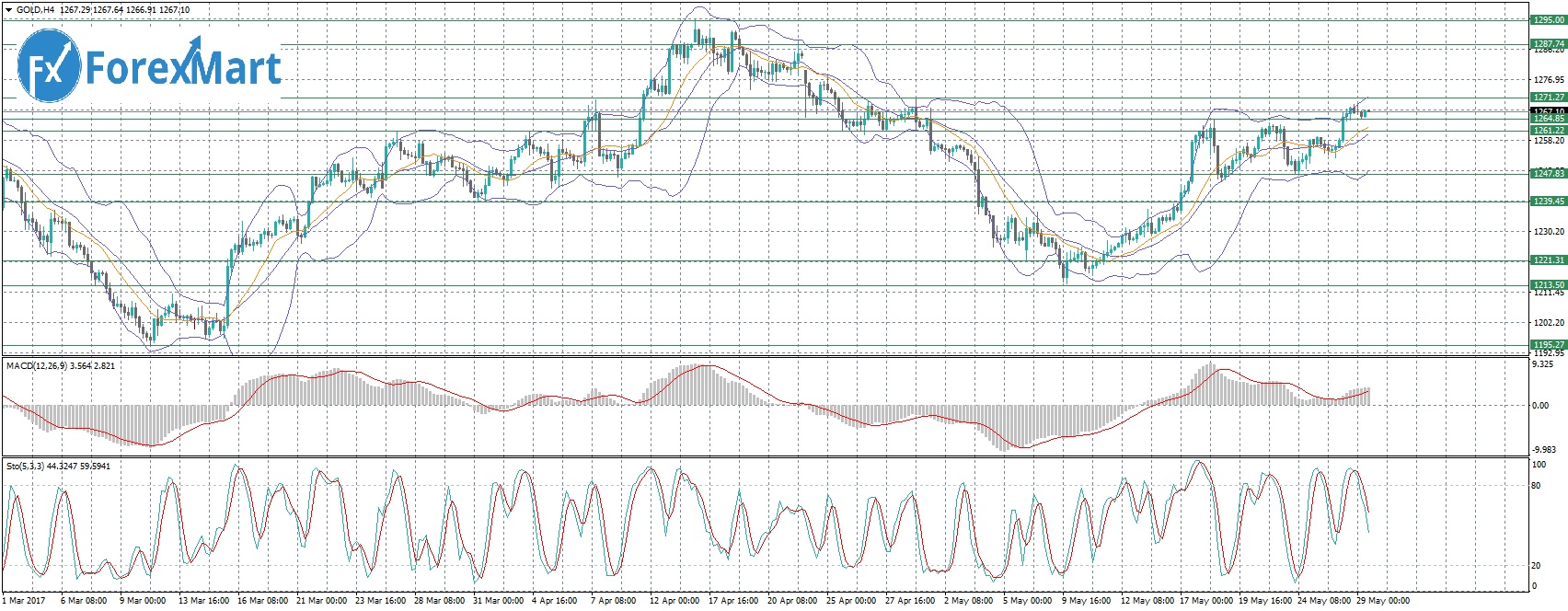
Task: Select the 1221.31 price level label
Action: click(x=1548, y=260)
